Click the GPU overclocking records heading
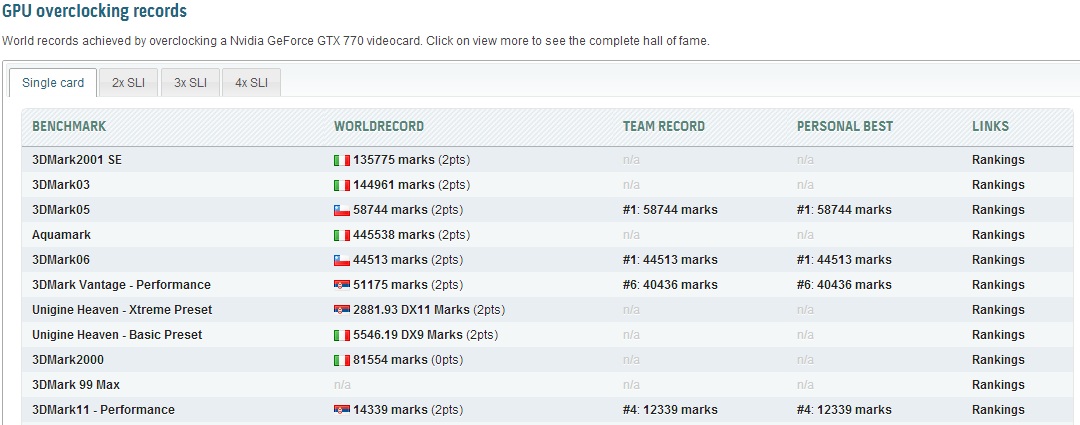This screenshot has height=425, width=1080. (x=94, y=11)
